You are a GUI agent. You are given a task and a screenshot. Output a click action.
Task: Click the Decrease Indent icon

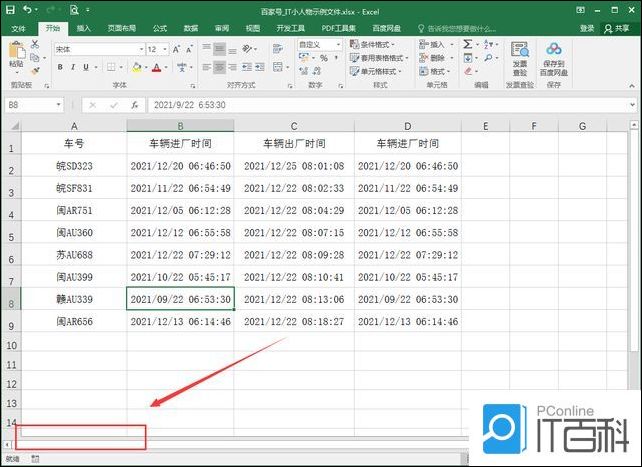tap(247, 67)
